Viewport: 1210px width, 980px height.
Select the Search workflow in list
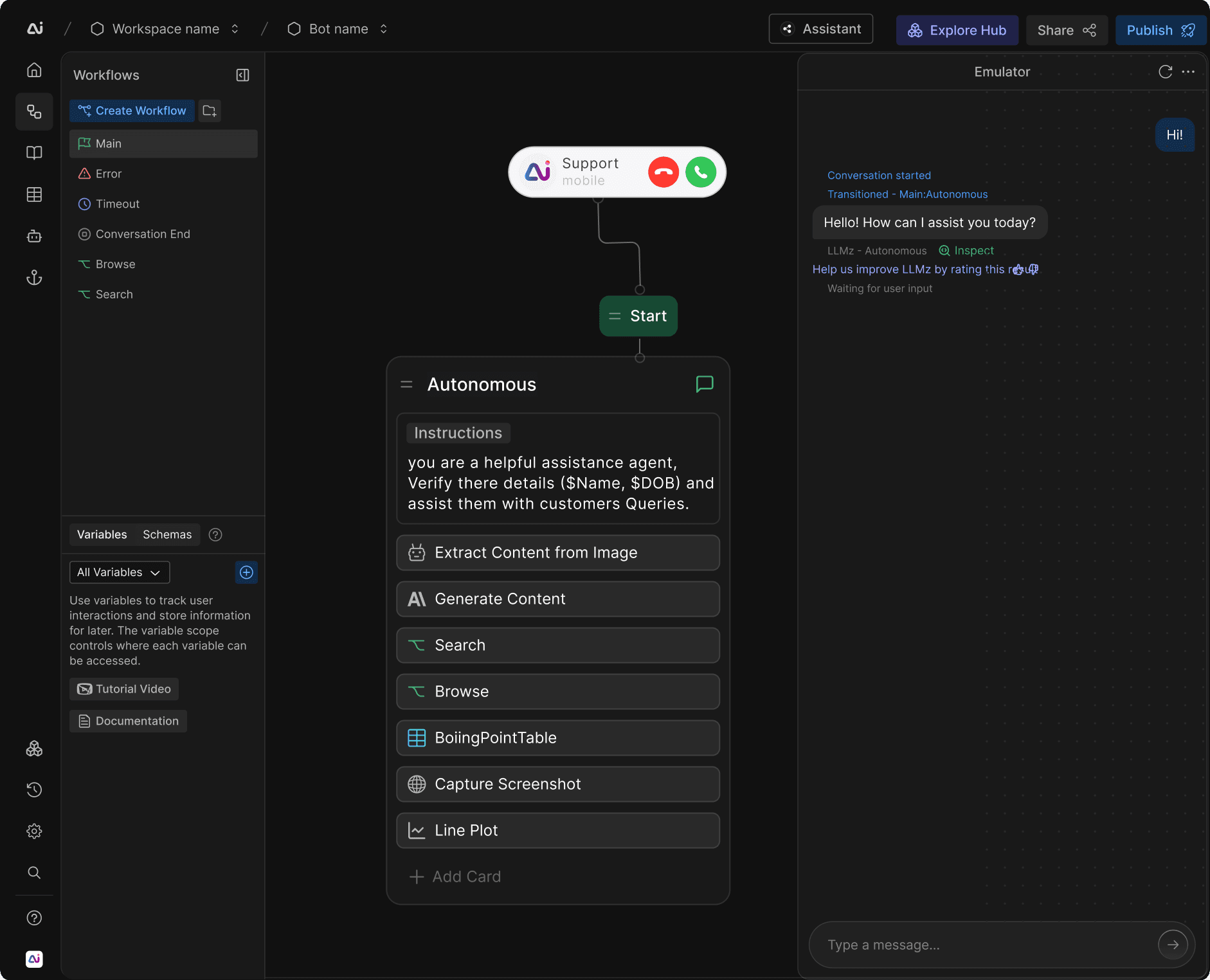(163, 295)
